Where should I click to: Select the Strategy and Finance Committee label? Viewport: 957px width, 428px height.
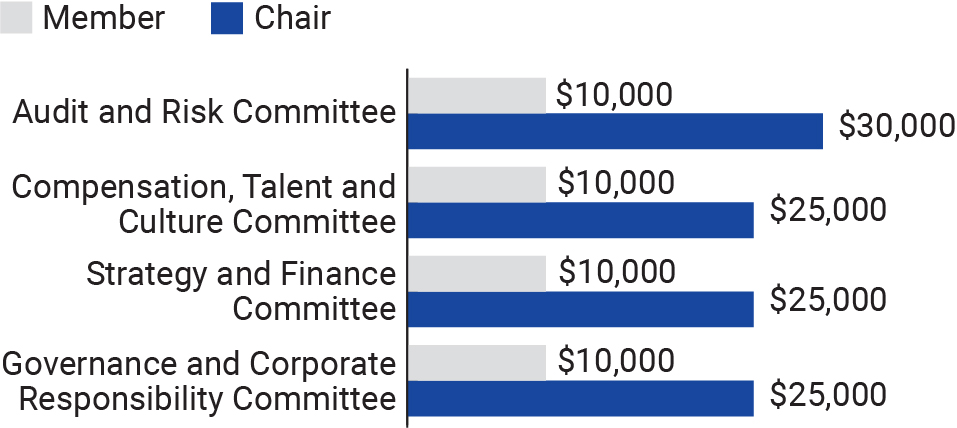coord(241,291)
